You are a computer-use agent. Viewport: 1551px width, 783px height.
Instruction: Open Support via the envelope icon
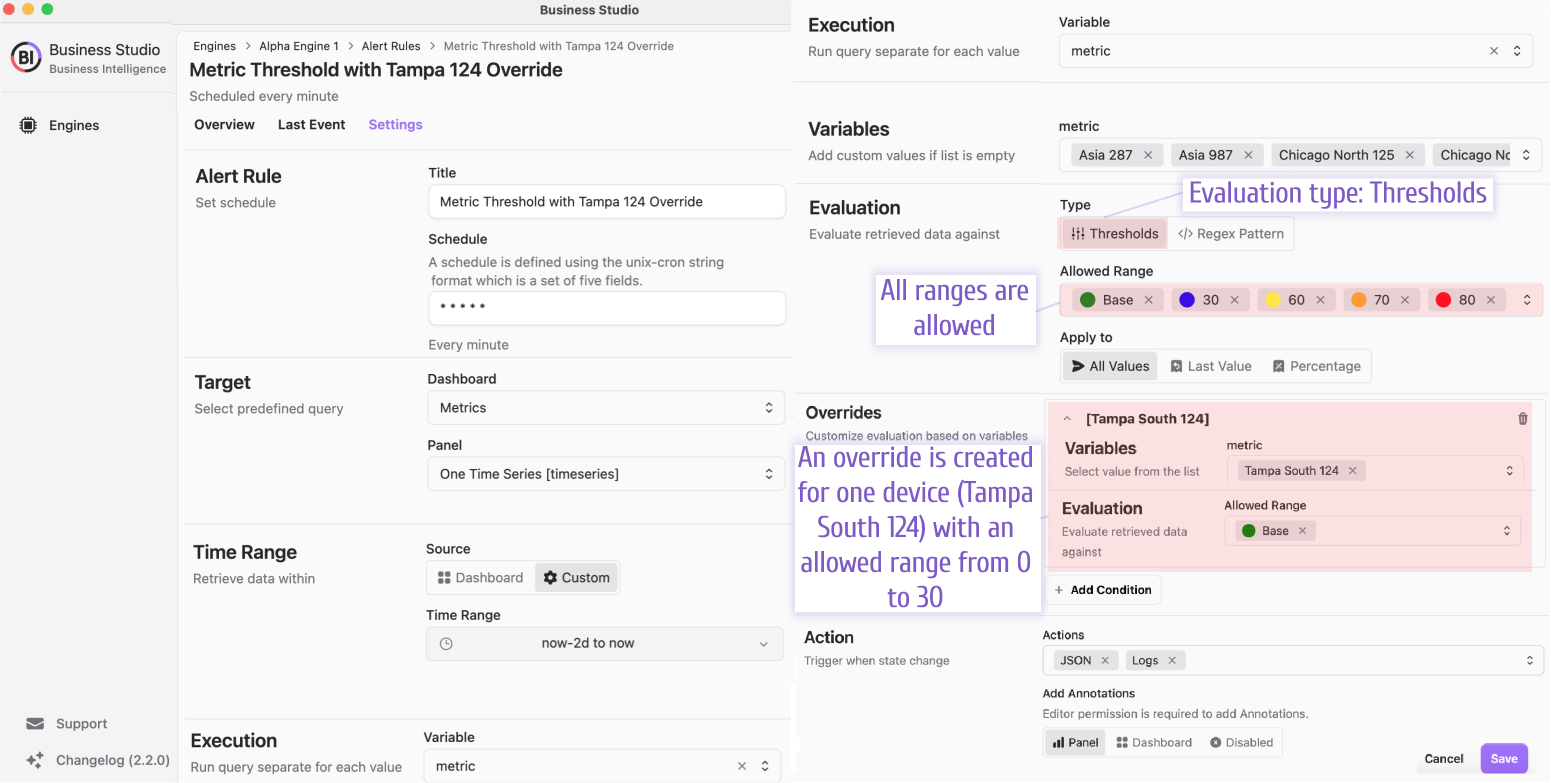35,724
